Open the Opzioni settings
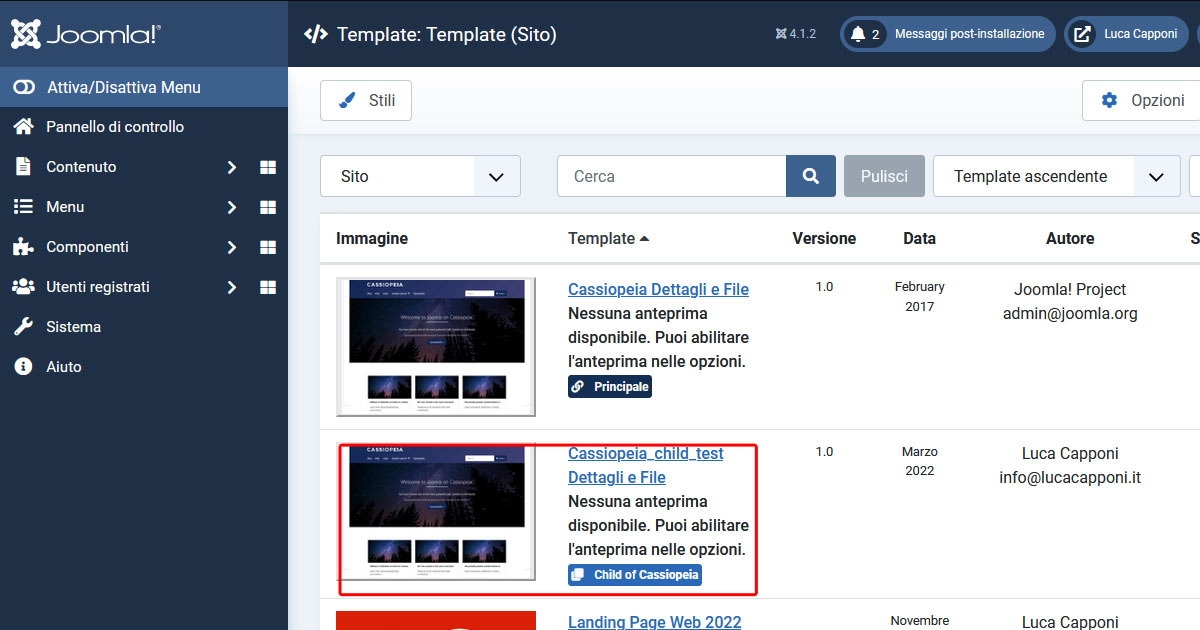Image resolution: width=1200 pixels, height=630 pixels. click(1141, 100)
